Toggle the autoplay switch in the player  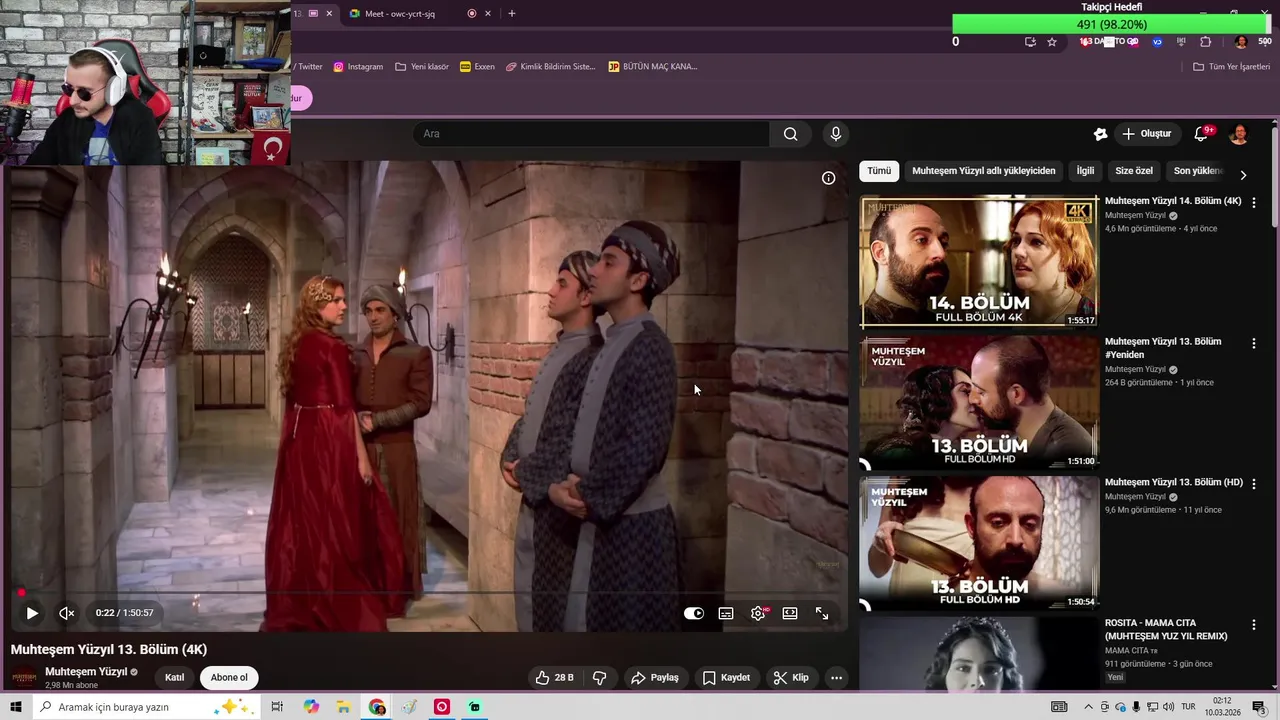[694, 613]
